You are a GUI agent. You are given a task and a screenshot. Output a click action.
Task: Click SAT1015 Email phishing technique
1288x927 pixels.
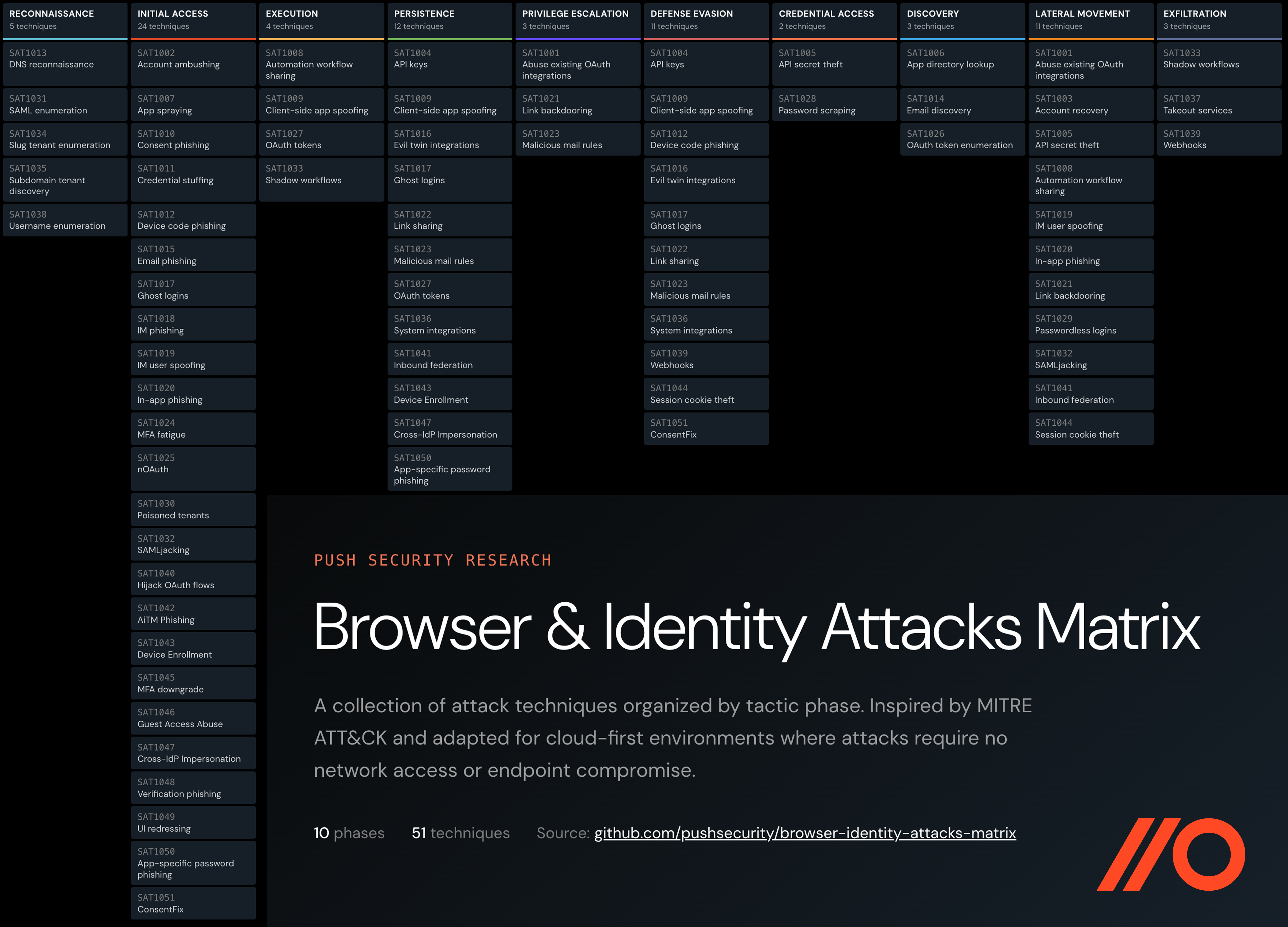193,255
